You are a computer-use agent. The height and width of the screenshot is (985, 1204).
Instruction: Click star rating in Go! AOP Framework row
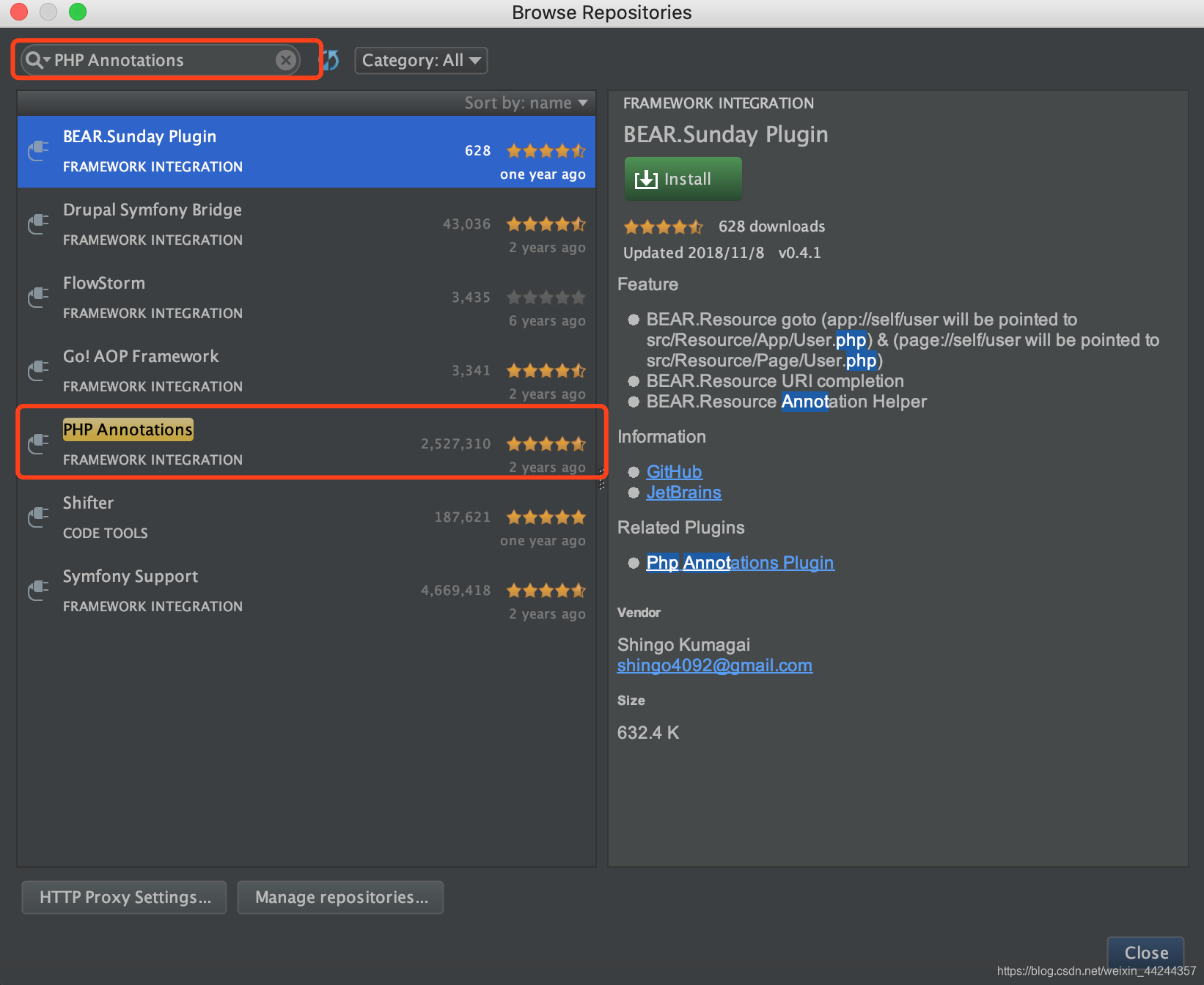(546, 371)
